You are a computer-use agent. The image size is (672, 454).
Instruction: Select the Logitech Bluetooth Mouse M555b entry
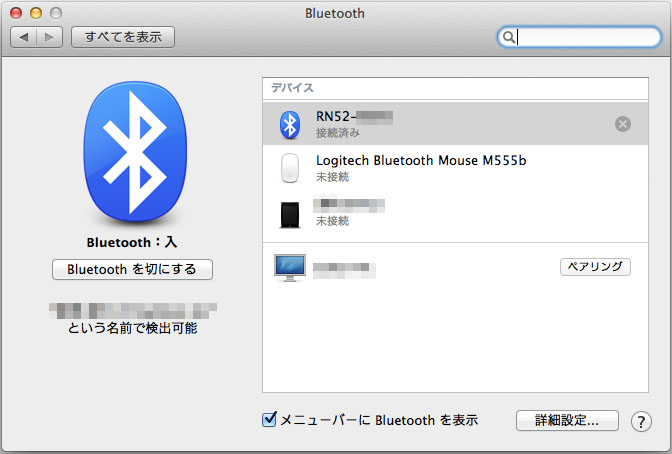(x=421, y=160)
